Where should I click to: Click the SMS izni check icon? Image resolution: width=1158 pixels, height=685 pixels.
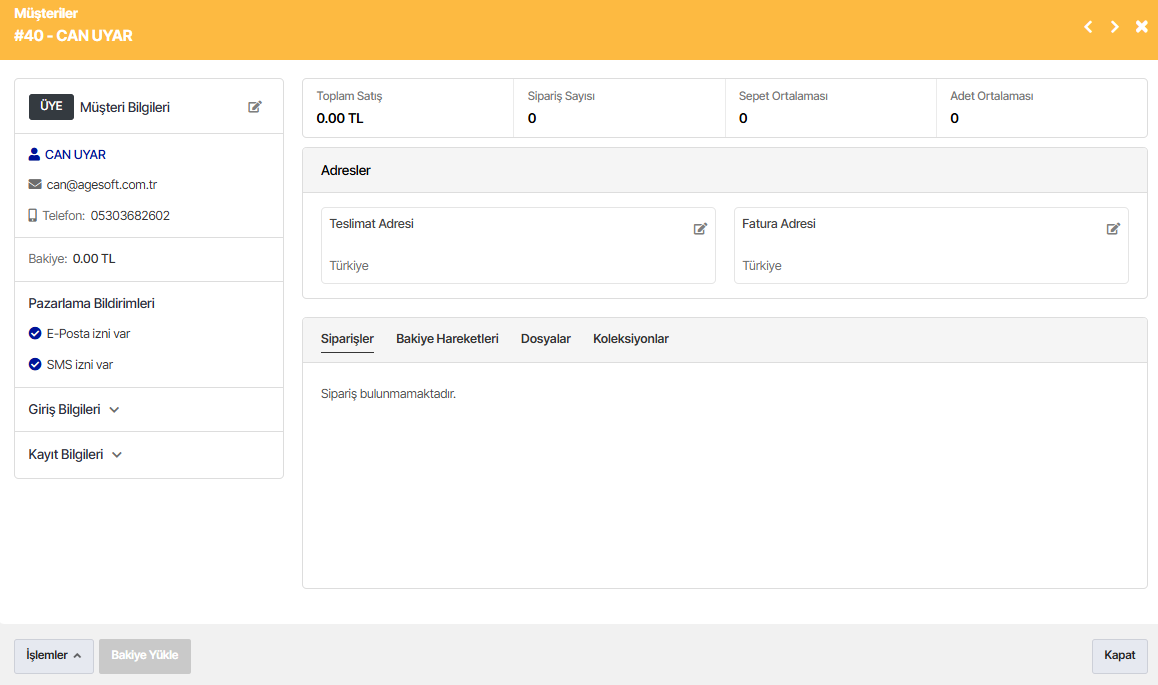point(35,364)
